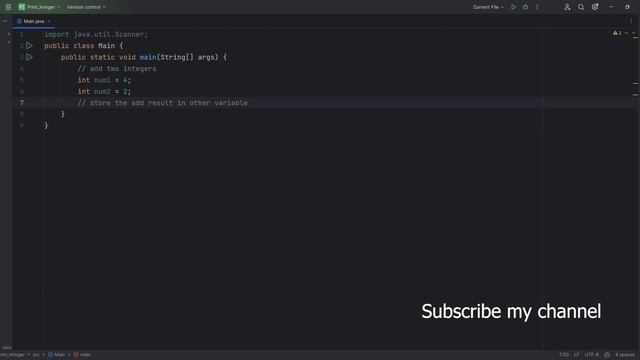Click the warnings indicator in editor
This screenshot has height=360, width=640.
pos(617,33)
